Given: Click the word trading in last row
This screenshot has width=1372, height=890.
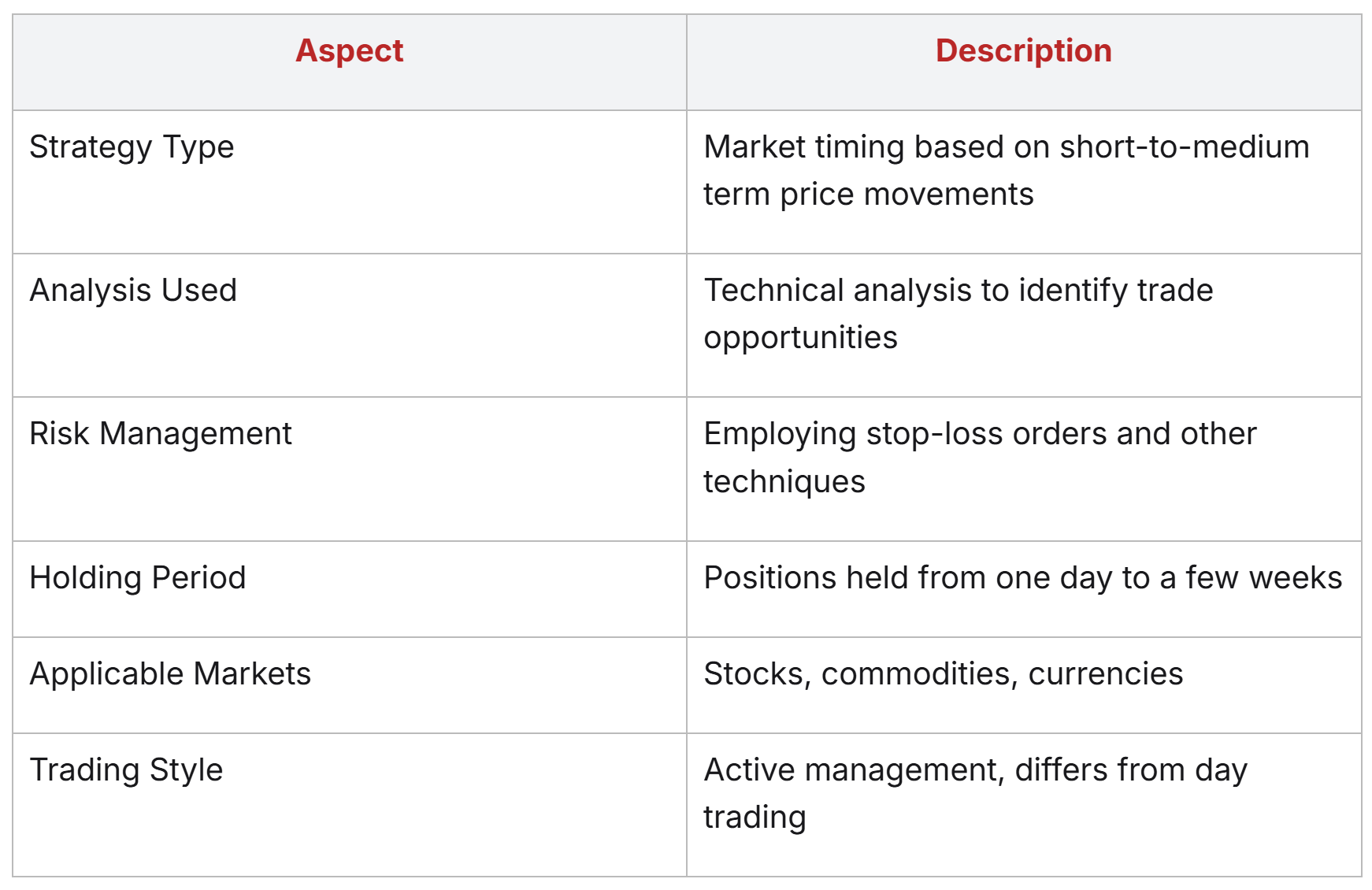Looking at the screenshot, I should [755, 818].
